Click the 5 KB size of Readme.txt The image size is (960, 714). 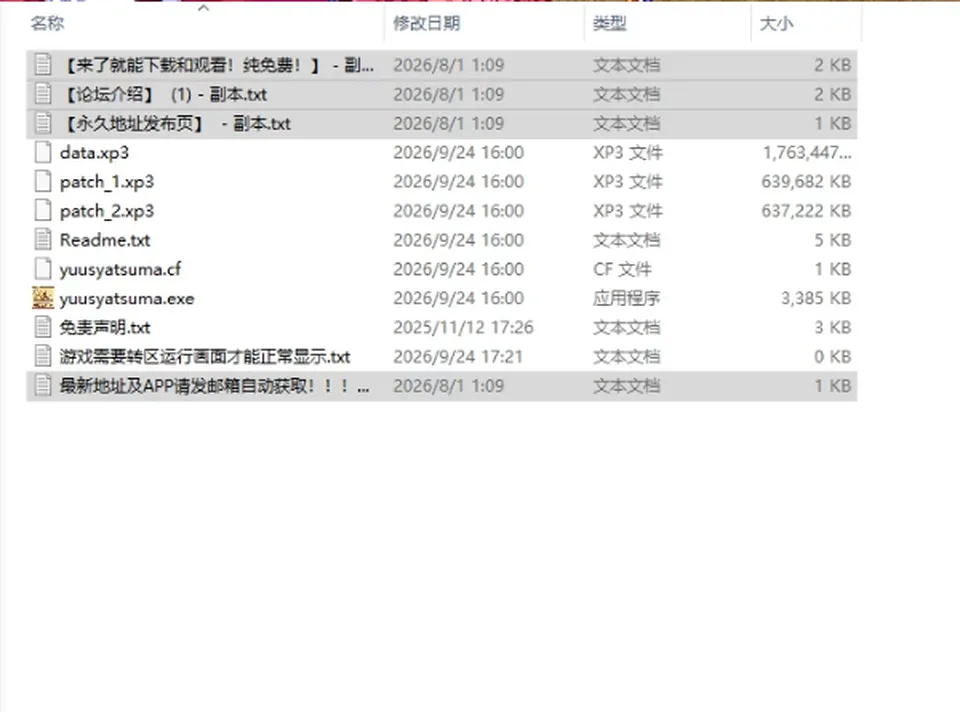click(833, 240)
